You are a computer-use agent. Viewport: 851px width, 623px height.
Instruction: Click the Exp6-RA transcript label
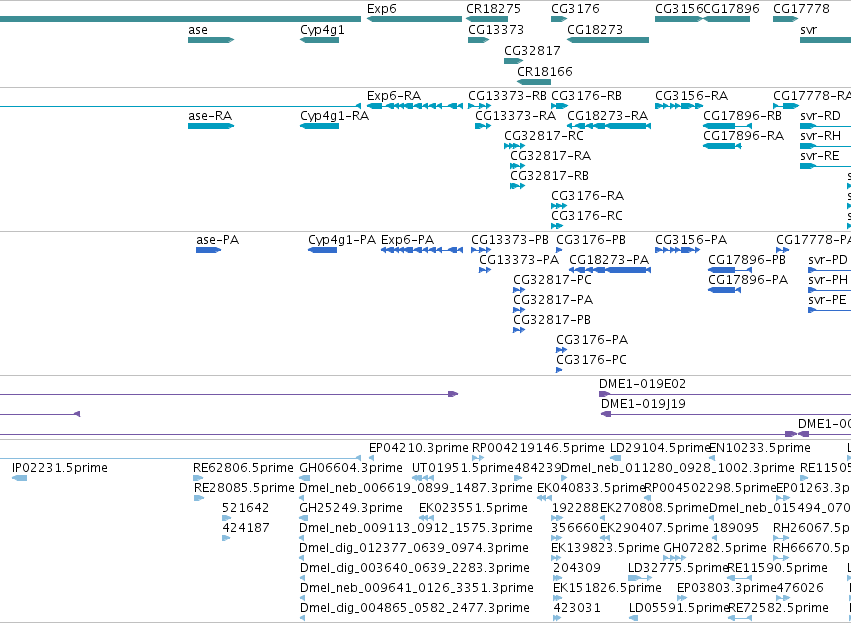click(394, 96)
